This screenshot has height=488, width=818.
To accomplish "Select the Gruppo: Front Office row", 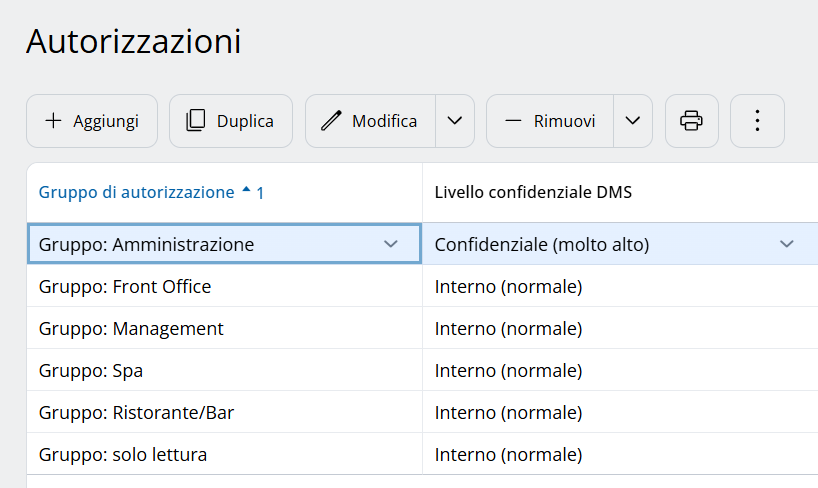I will (x=423, y=286).
